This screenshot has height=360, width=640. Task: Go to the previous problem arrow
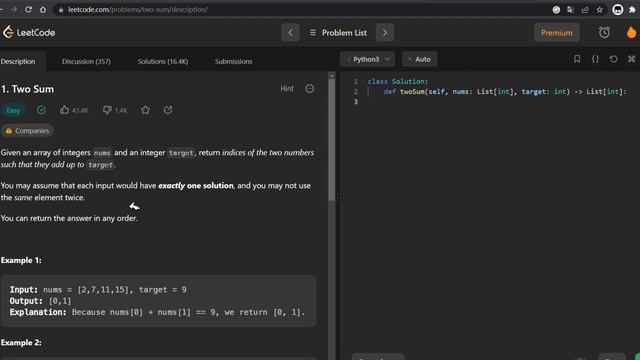pos(290,33)
